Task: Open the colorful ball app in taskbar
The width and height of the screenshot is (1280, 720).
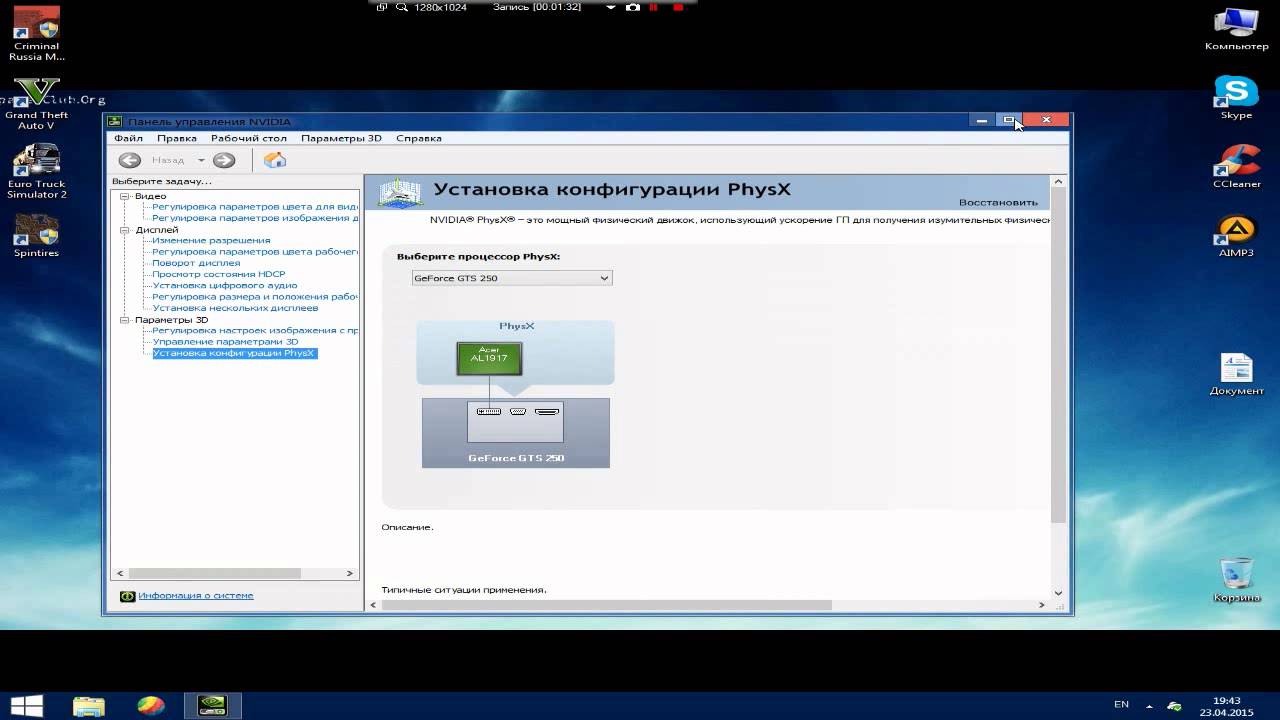Action: coord(151,706)
